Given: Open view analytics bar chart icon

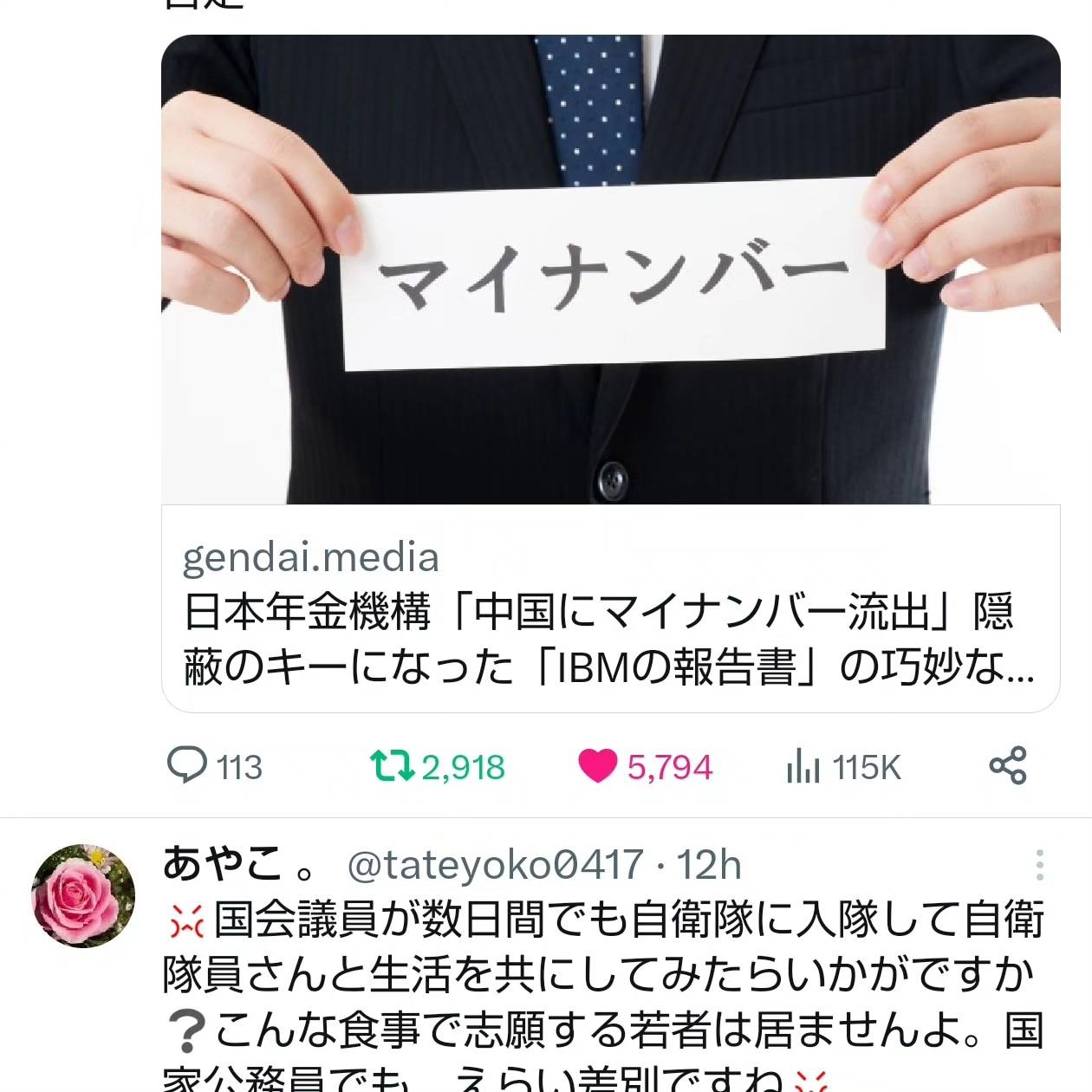Looking at the screenshot, I should pyautogui.click(x=803, y=766).
